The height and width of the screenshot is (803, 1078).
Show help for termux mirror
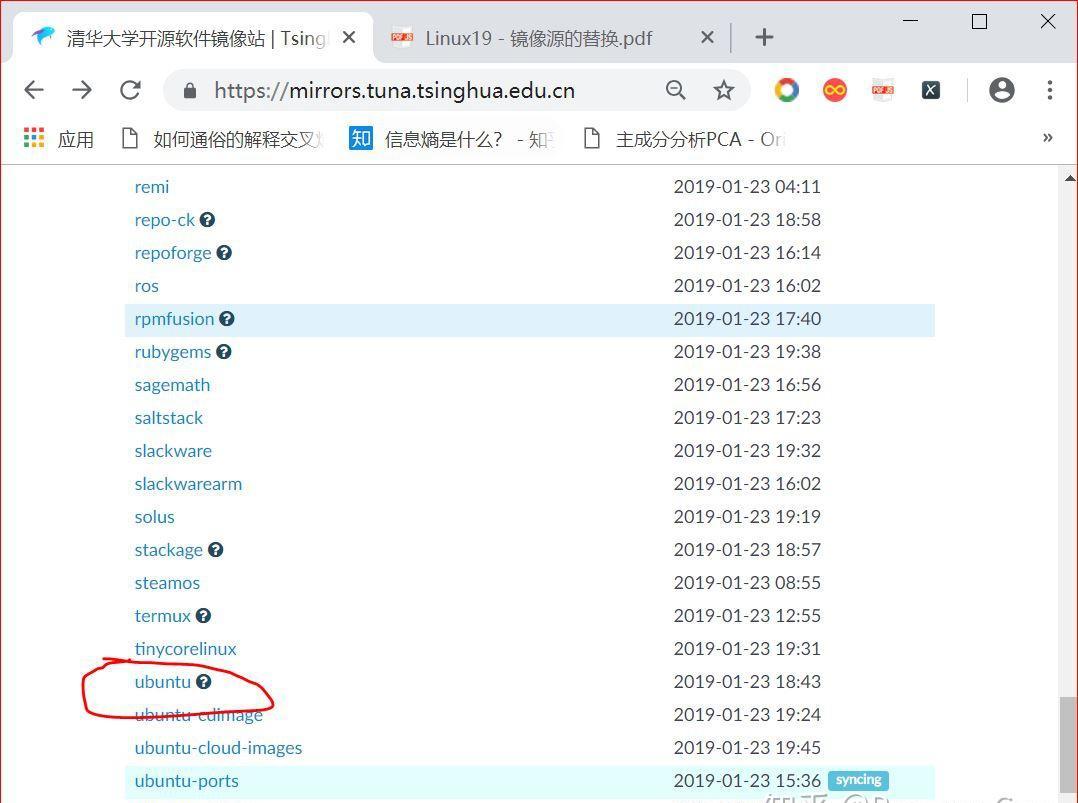[204, 616]
